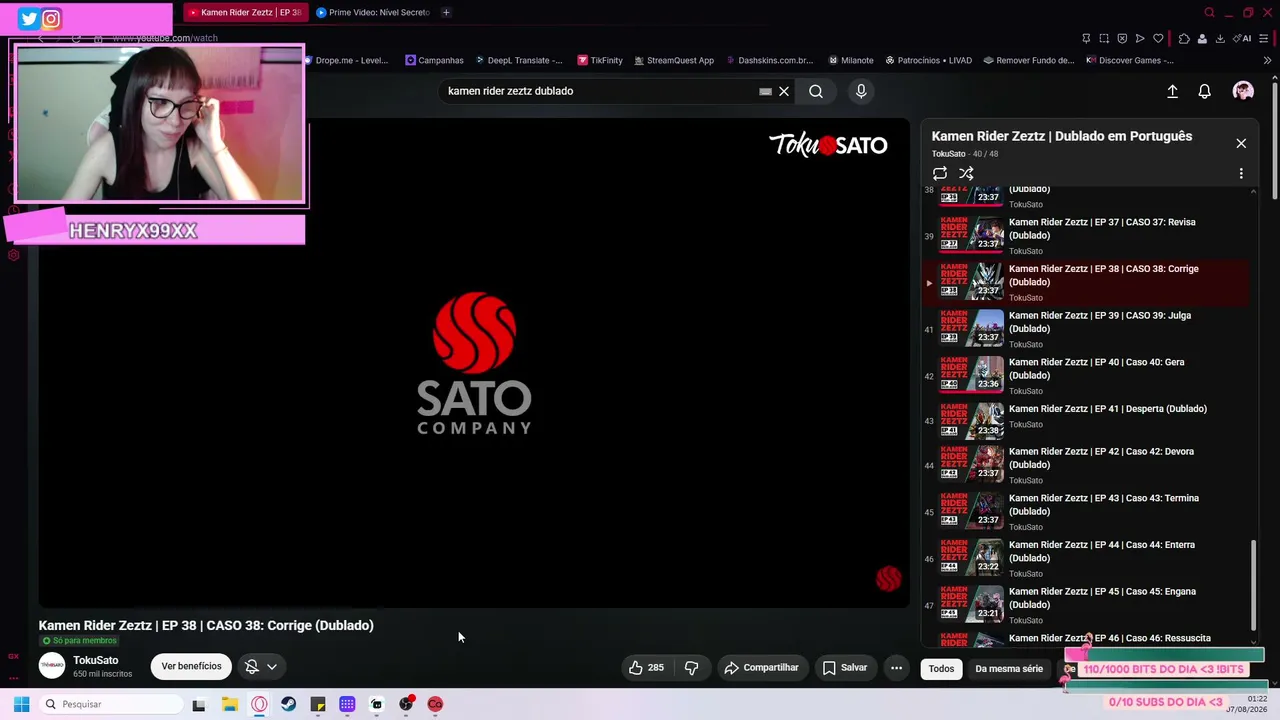Open the browser easy setup menu icon
The image size is (1280, 720).
[x=1265, y=39]
